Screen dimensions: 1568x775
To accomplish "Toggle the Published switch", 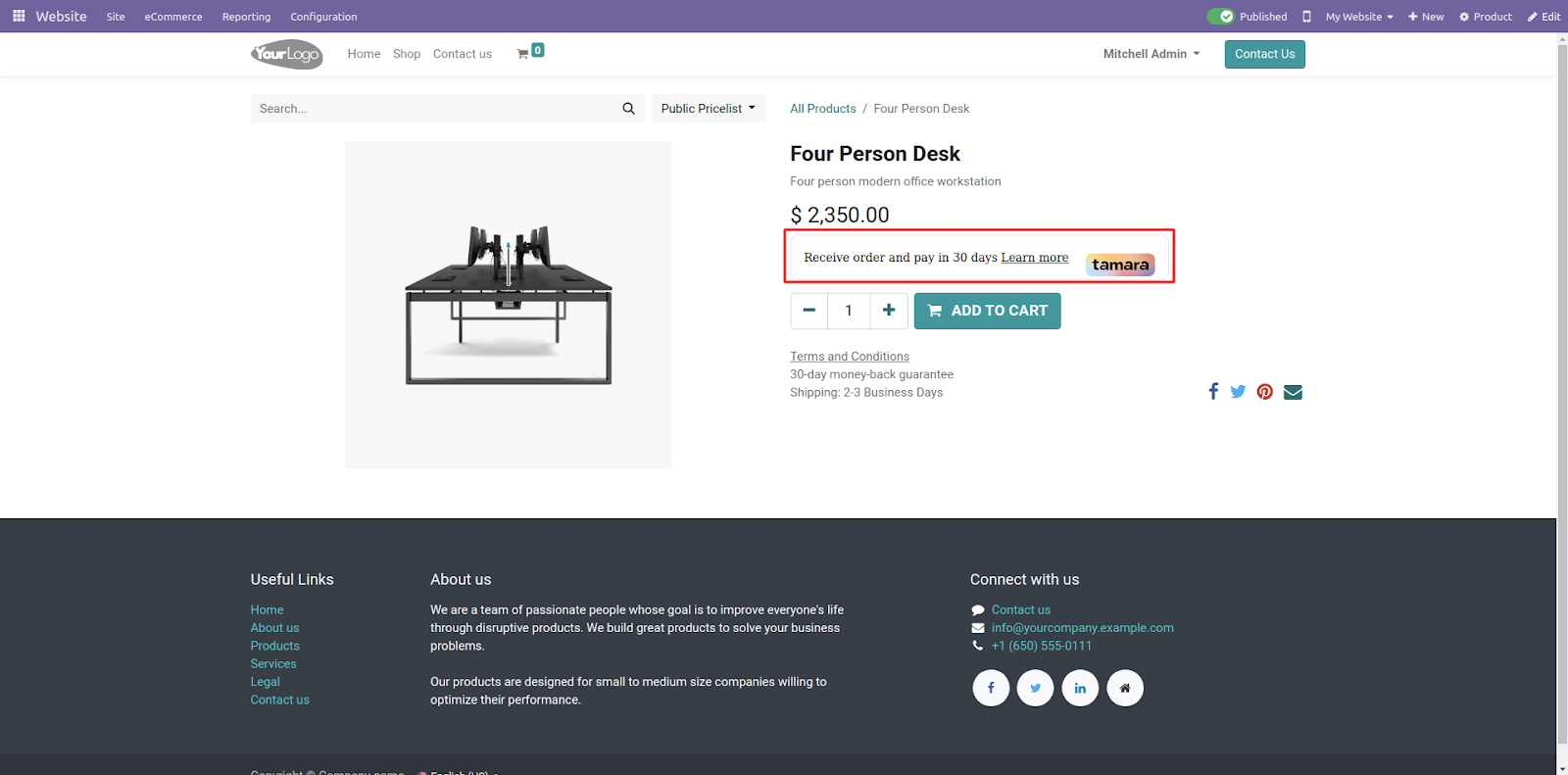I will [1220, 17].
